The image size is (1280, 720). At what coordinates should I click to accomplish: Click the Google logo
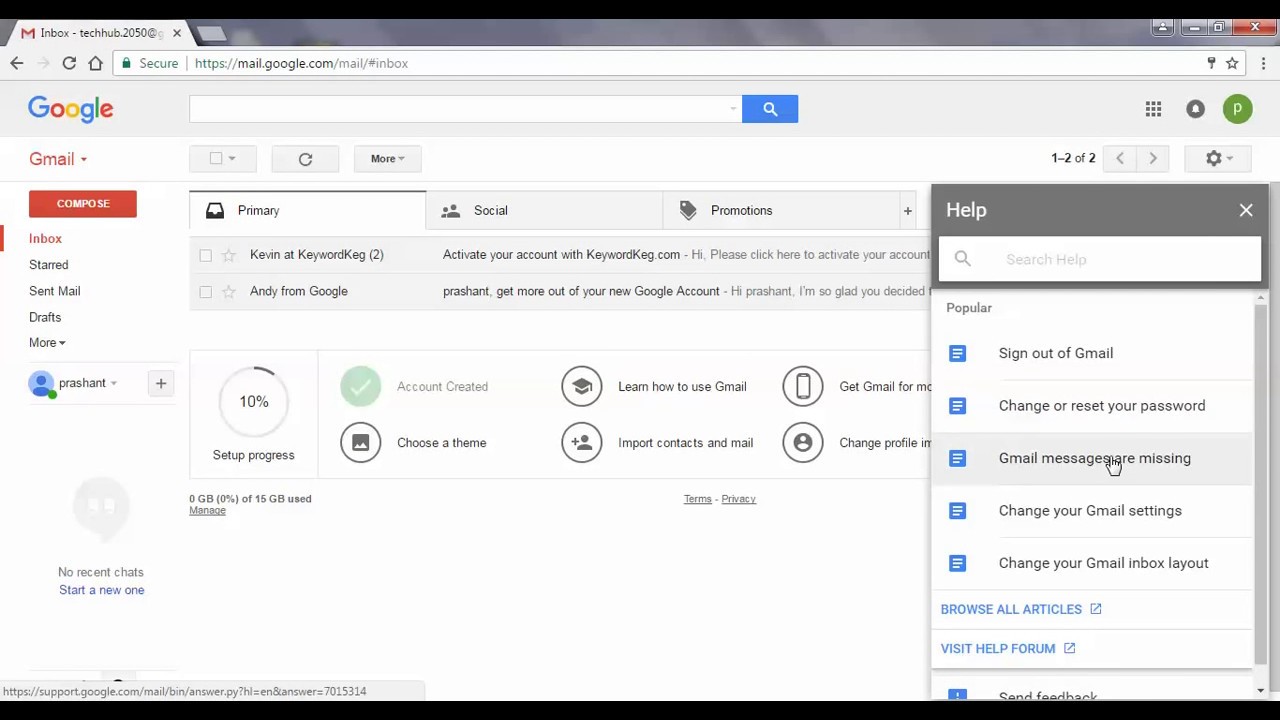pyautogui.click(x=70, y=109)
